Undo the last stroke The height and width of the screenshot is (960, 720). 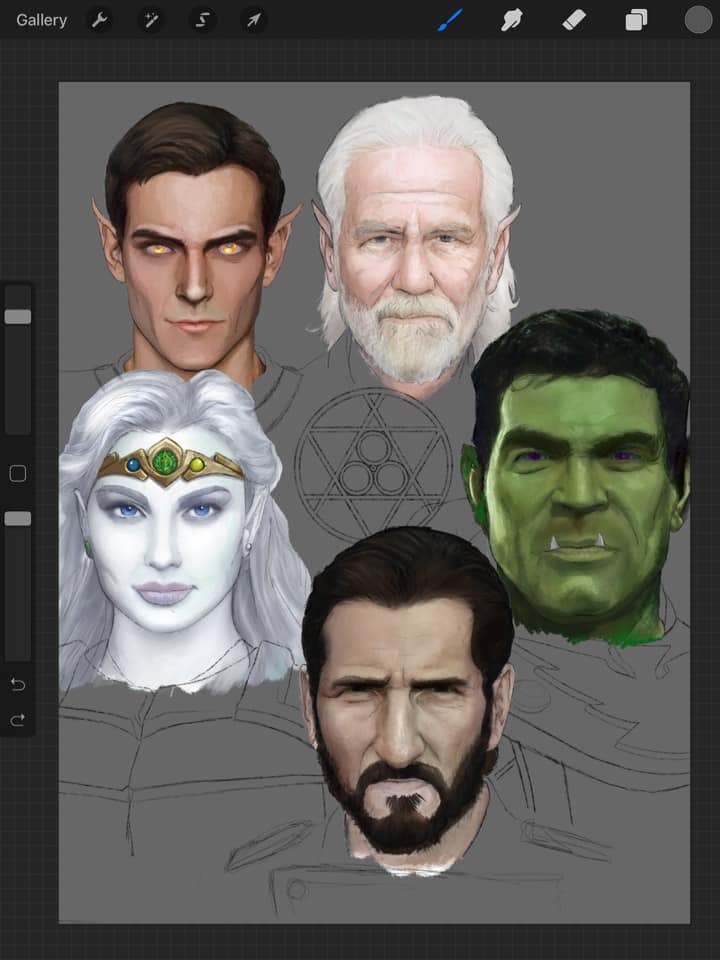18,685
